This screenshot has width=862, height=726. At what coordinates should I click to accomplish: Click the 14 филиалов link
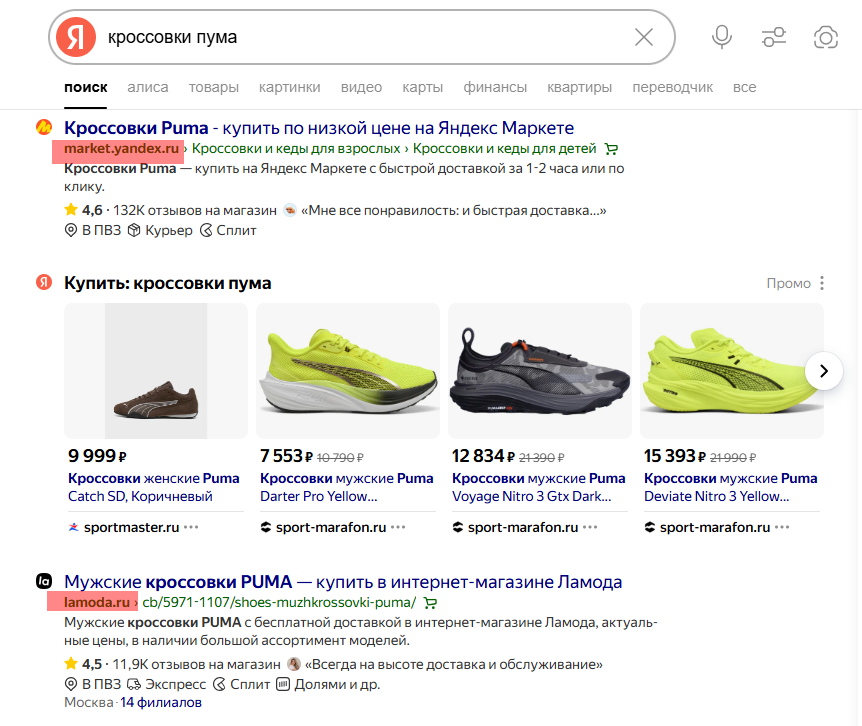pos(161,702)
